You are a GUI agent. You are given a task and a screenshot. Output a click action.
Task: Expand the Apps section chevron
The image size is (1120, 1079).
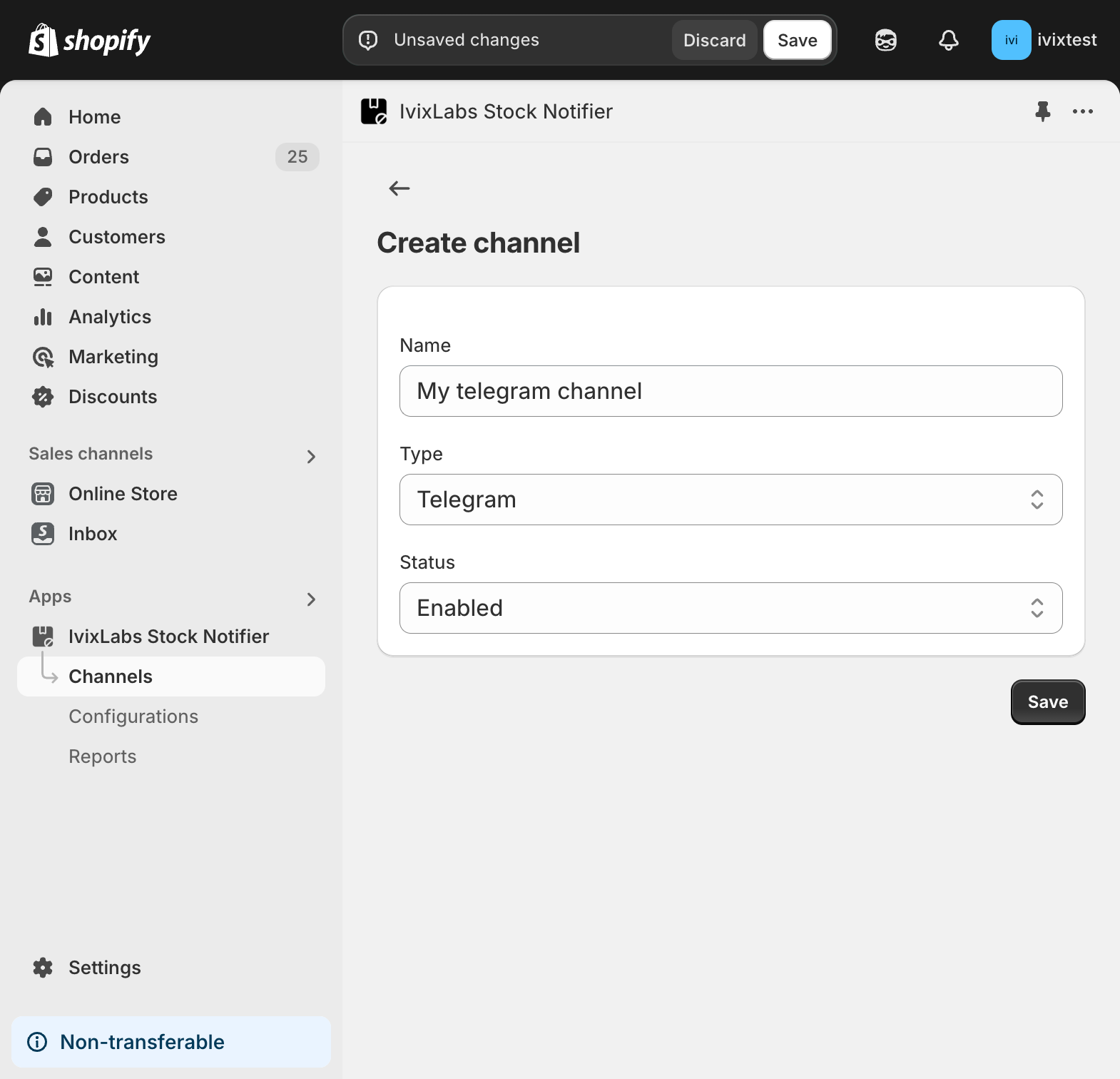coord(311,599)
